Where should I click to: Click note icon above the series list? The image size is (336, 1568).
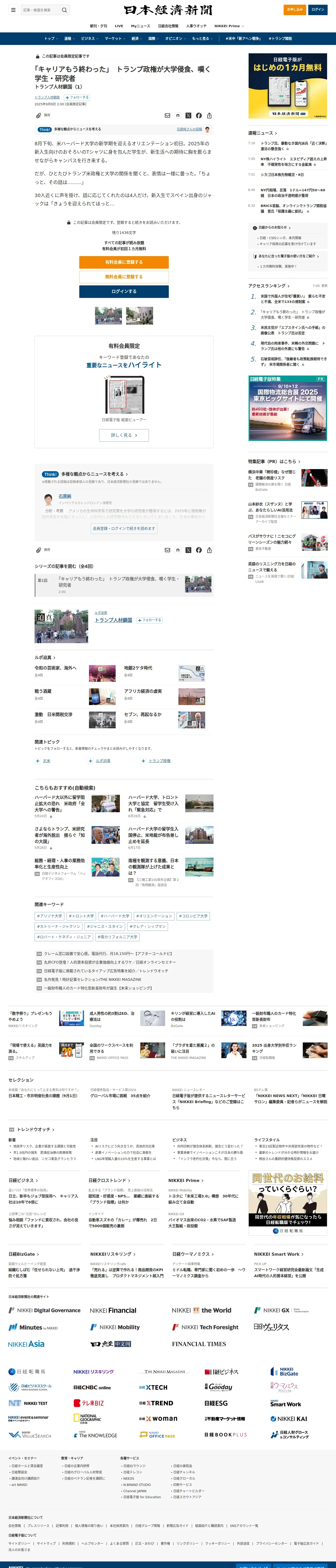[x=178, y=550]
